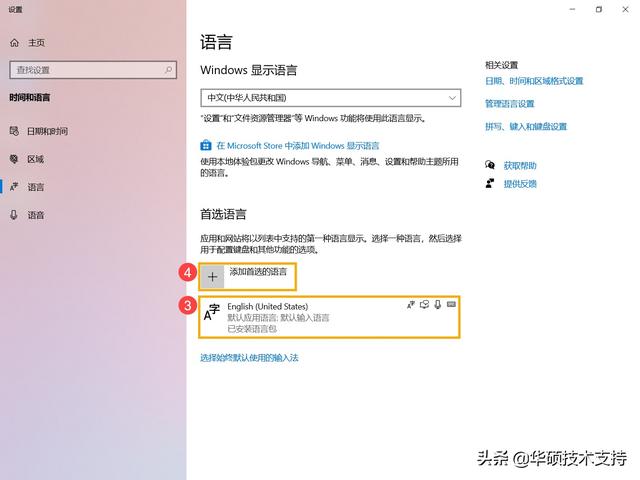Click the keyboard feature icon in the English row
Image resolution: width=640 pixels, height=480 pixels.
[451, 304]
